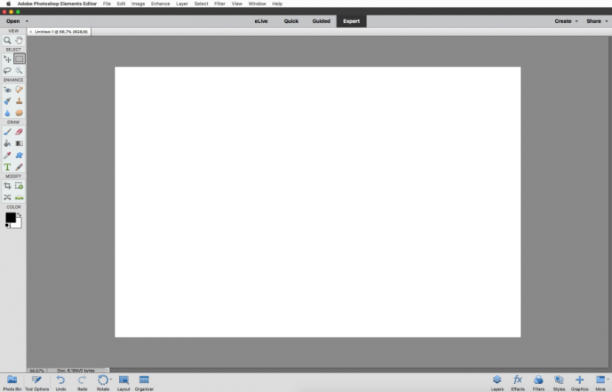
Task: Select the Hand tool
Action: [x=19, y=40]
